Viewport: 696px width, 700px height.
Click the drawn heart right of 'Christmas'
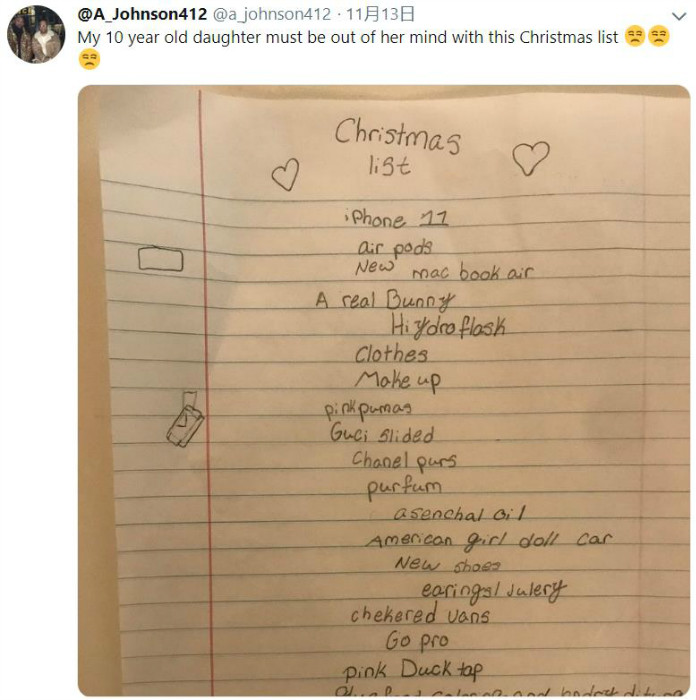point(531,158)
